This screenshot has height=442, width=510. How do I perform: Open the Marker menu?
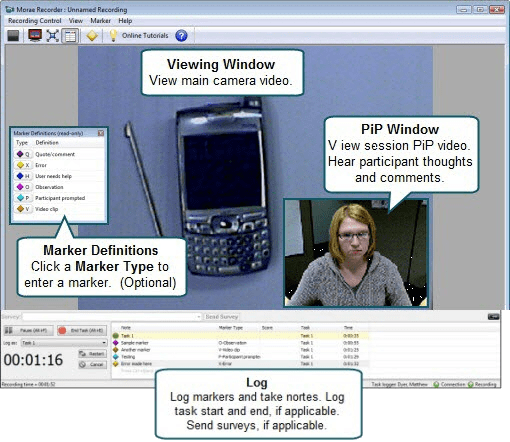pos(100,21)
